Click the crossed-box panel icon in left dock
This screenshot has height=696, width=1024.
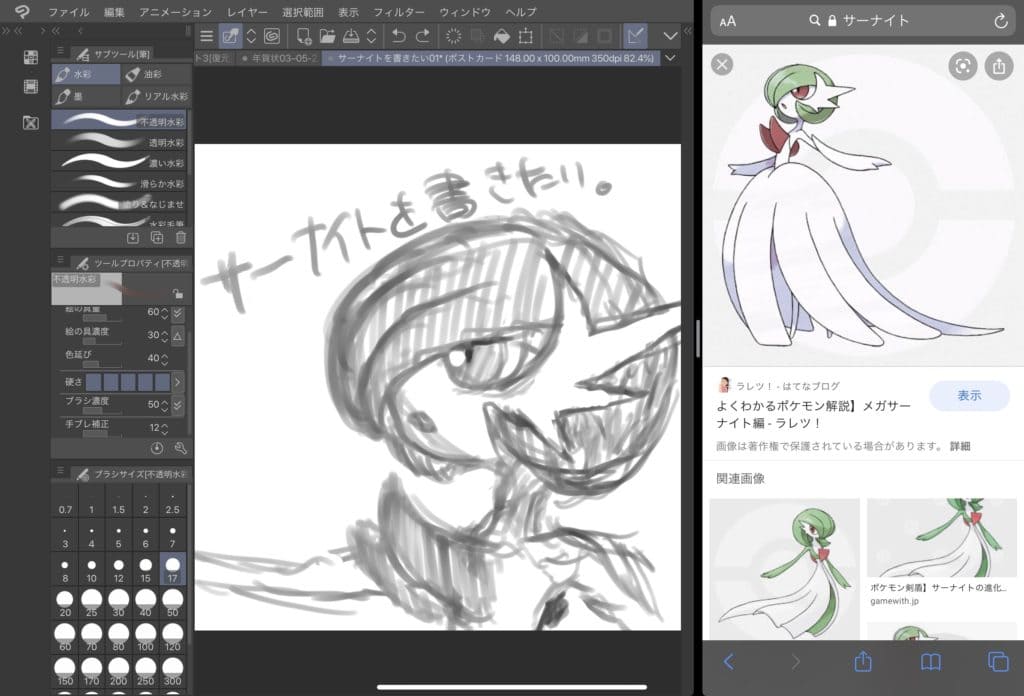pyautogui.click(x=31, y=122)
